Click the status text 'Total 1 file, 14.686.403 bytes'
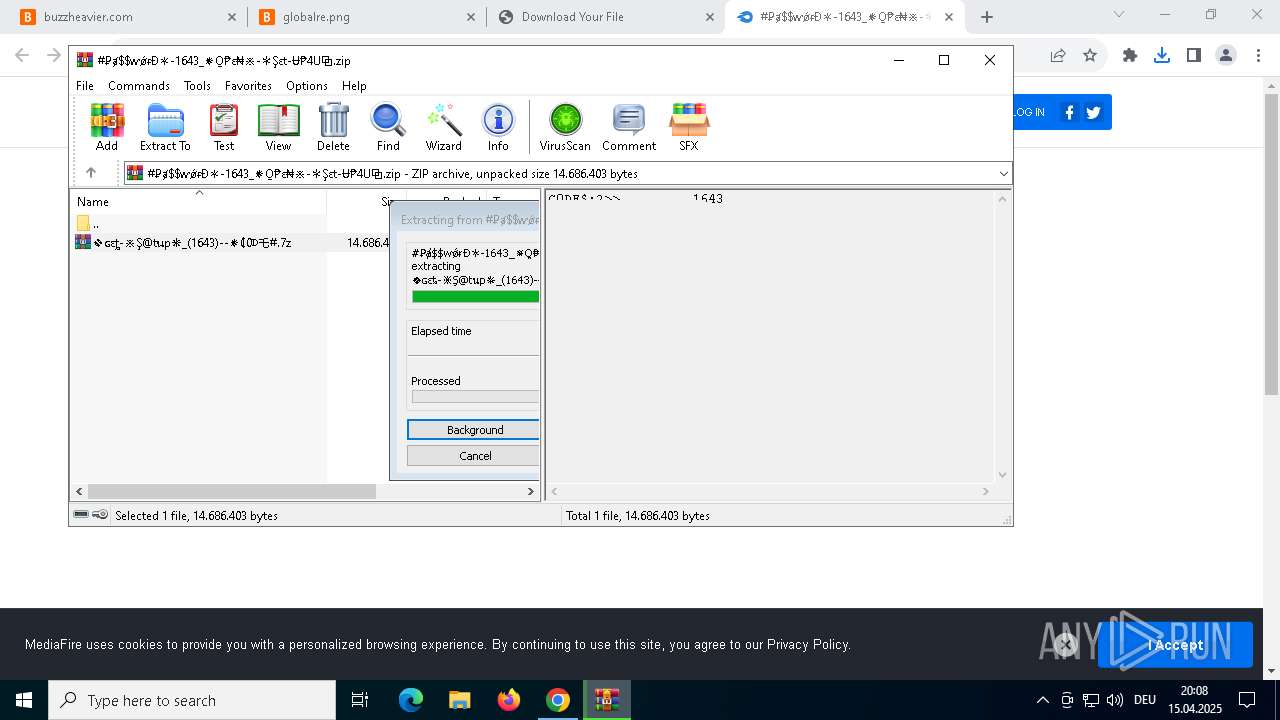 (638, 516)
